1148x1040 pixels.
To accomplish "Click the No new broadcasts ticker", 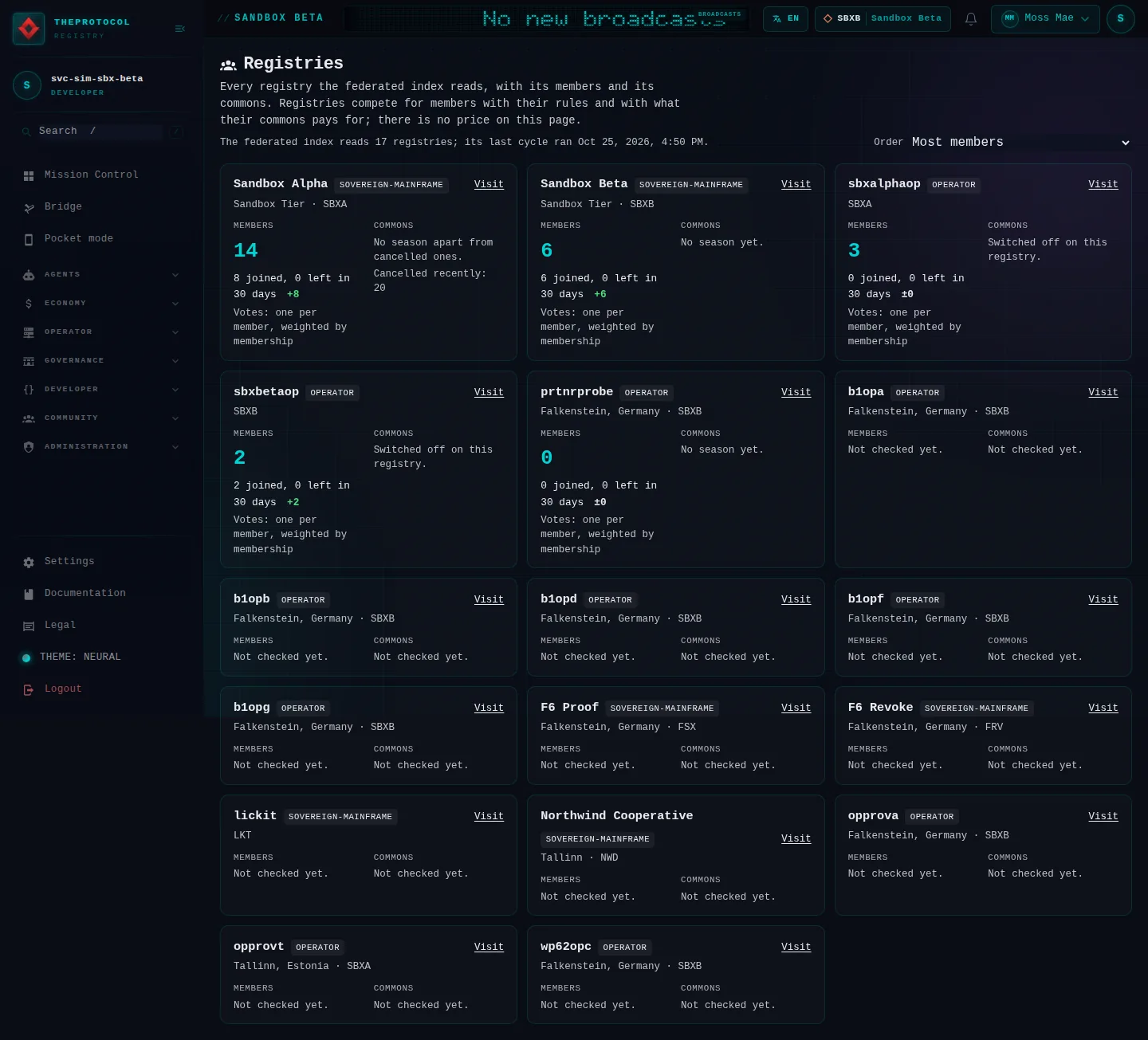I will click(546, 18).
